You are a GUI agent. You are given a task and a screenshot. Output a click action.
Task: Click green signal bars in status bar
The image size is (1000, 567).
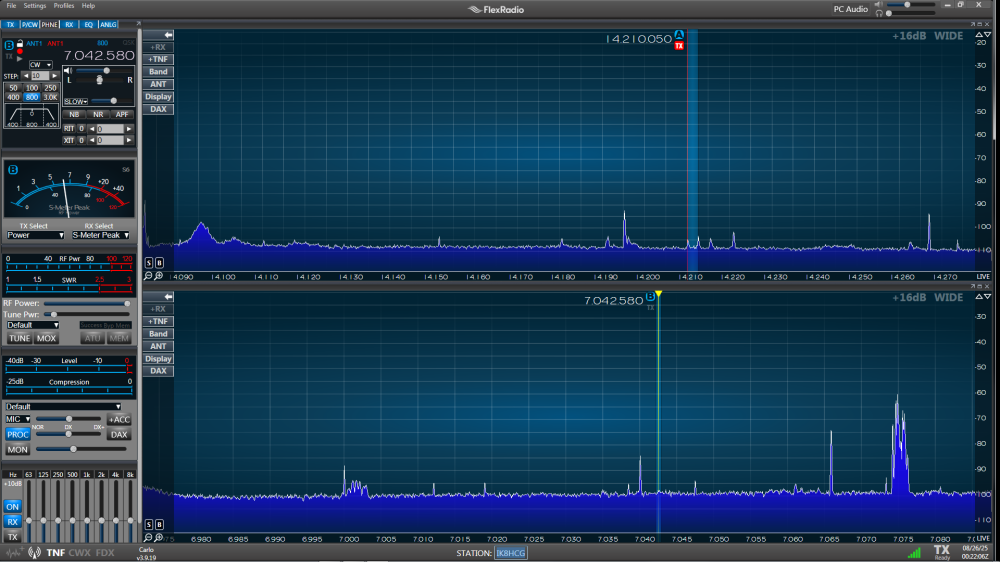click(914, 552)
